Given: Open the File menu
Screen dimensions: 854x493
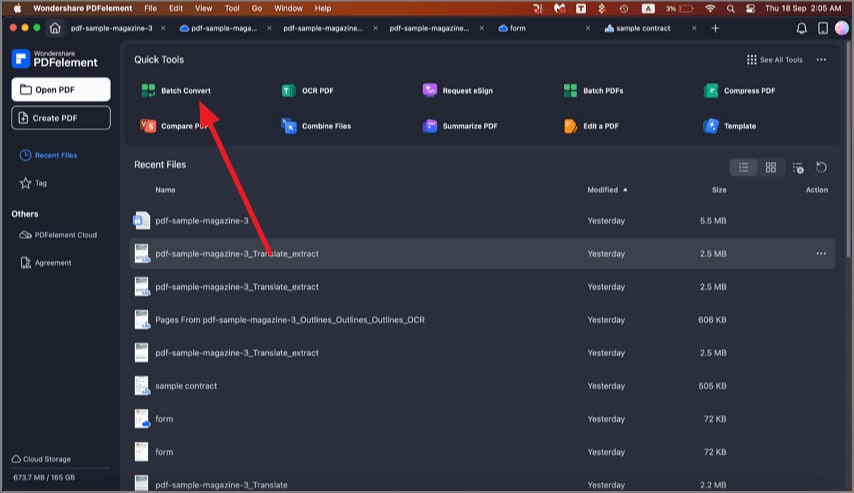Looking at the screenshot, I should click(150, 8).
